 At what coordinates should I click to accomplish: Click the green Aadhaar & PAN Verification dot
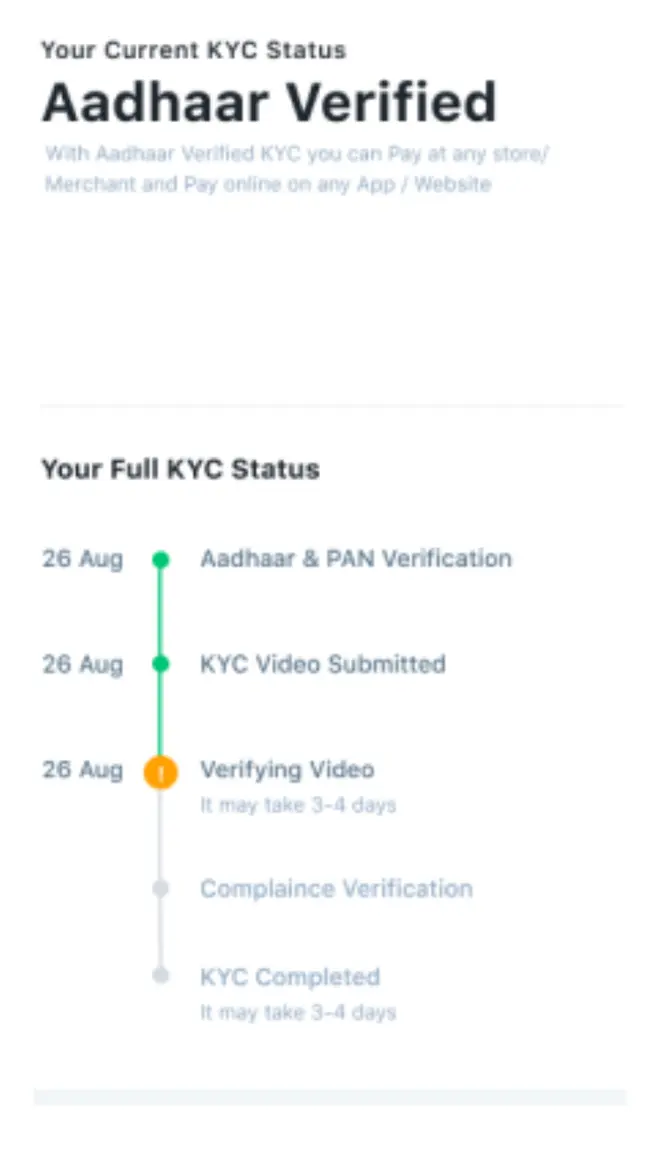[161, 559]
